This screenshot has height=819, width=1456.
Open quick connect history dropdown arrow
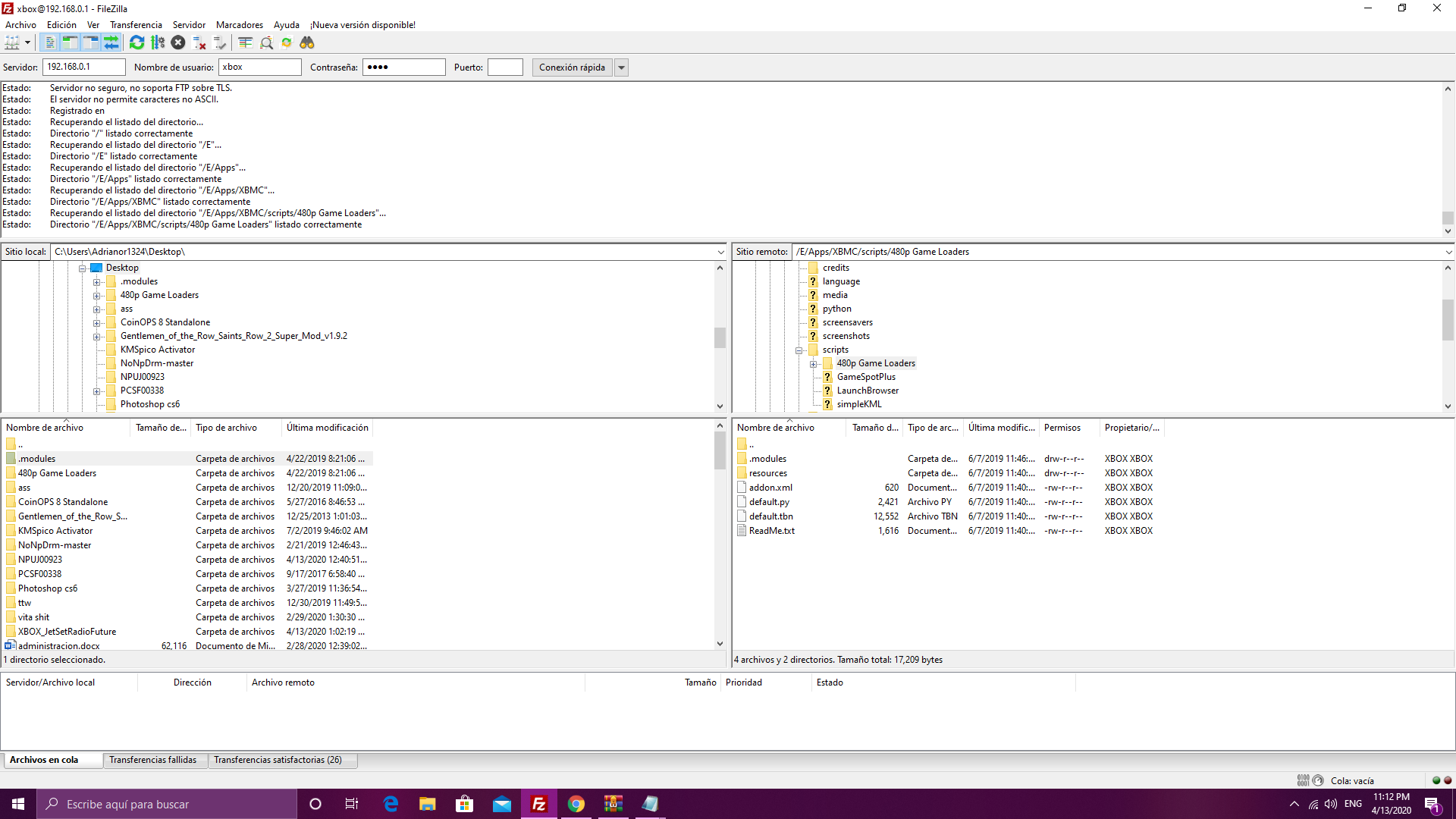621,67
